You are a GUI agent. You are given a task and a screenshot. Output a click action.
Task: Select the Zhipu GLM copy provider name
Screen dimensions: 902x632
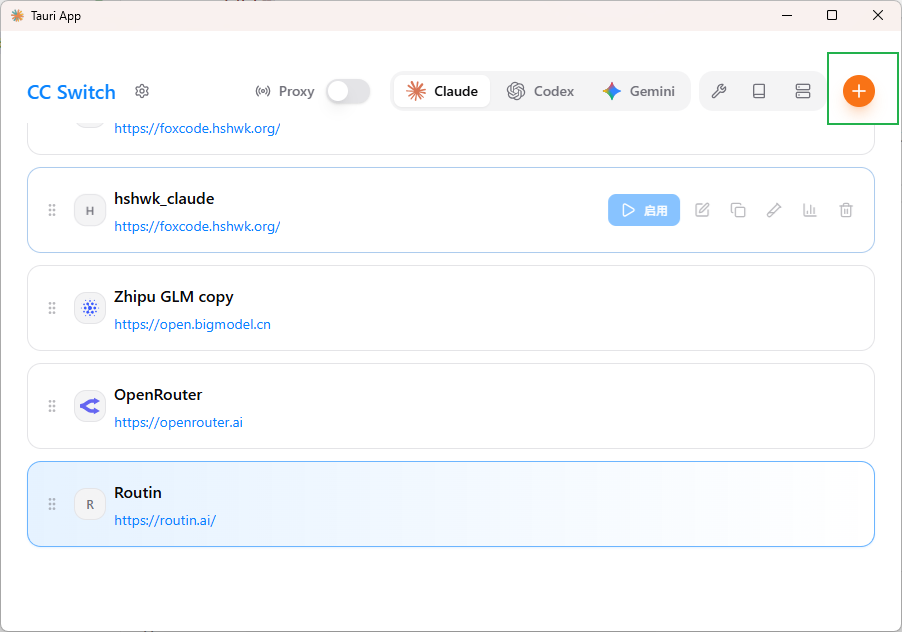pos(174,297)
